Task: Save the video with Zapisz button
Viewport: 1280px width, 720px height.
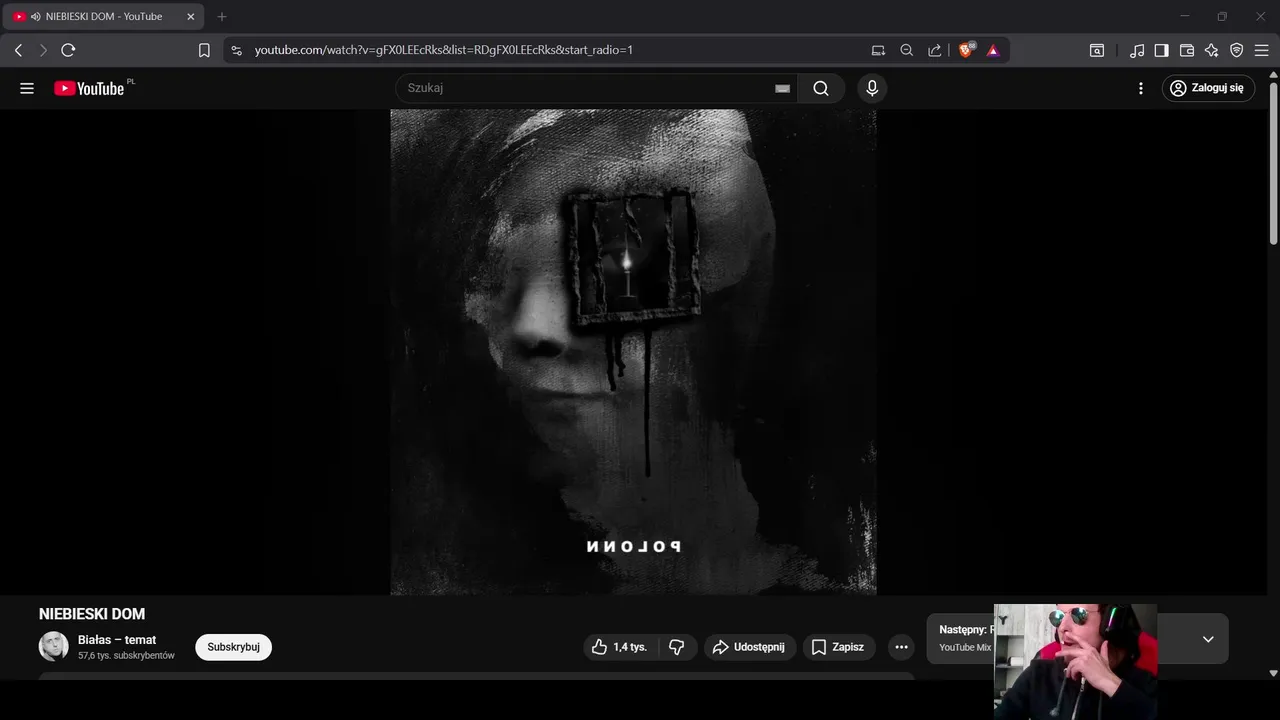Action: [839, 647]
